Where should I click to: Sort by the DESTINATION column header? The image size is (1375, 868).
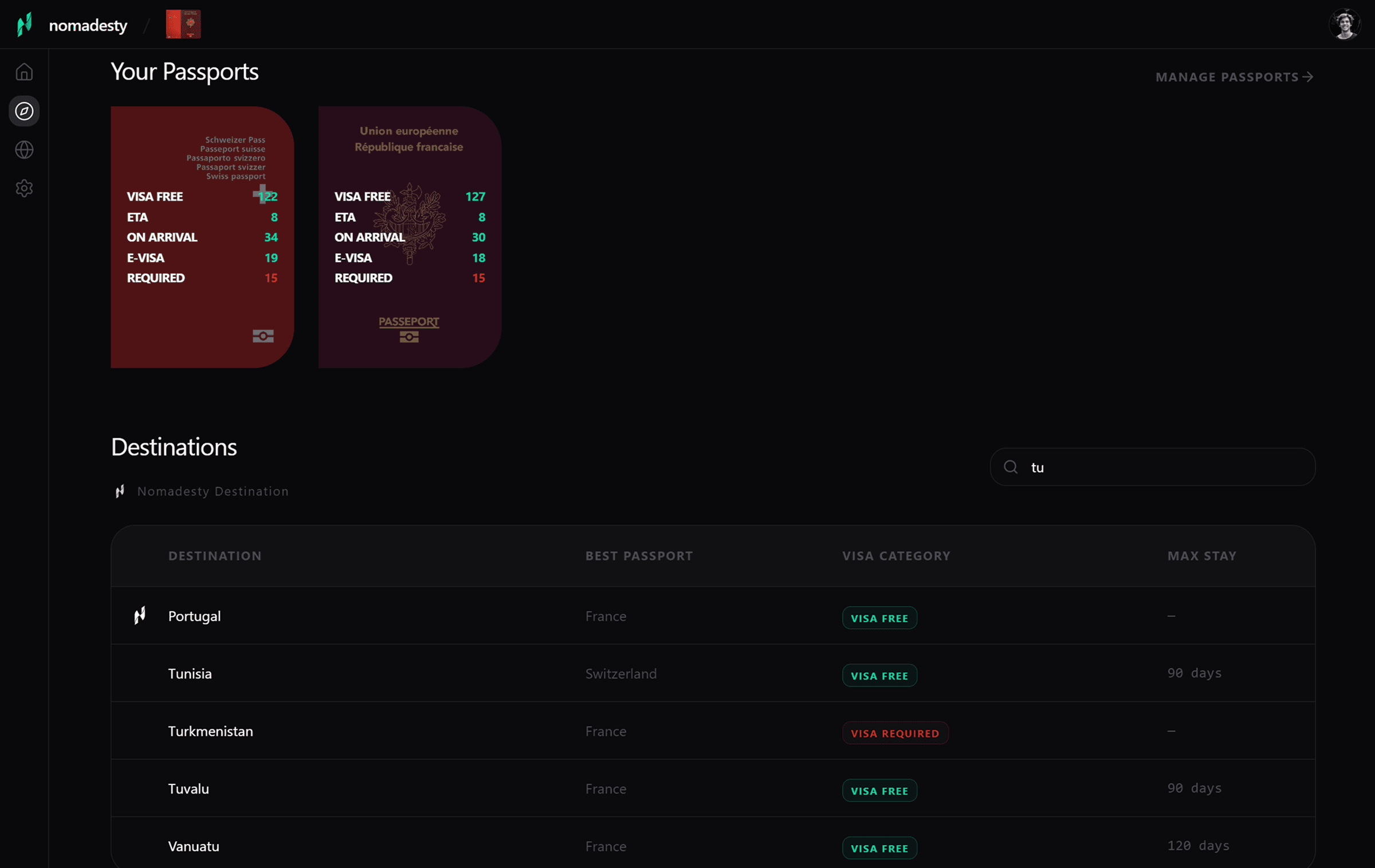pyautogui.click(x=215, y=555)
